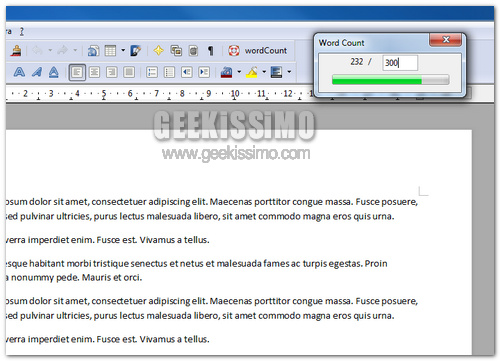Expand the Table icon dropdown arrow
This screenshot has width=500, height=361.
click(x=123, y=51)
